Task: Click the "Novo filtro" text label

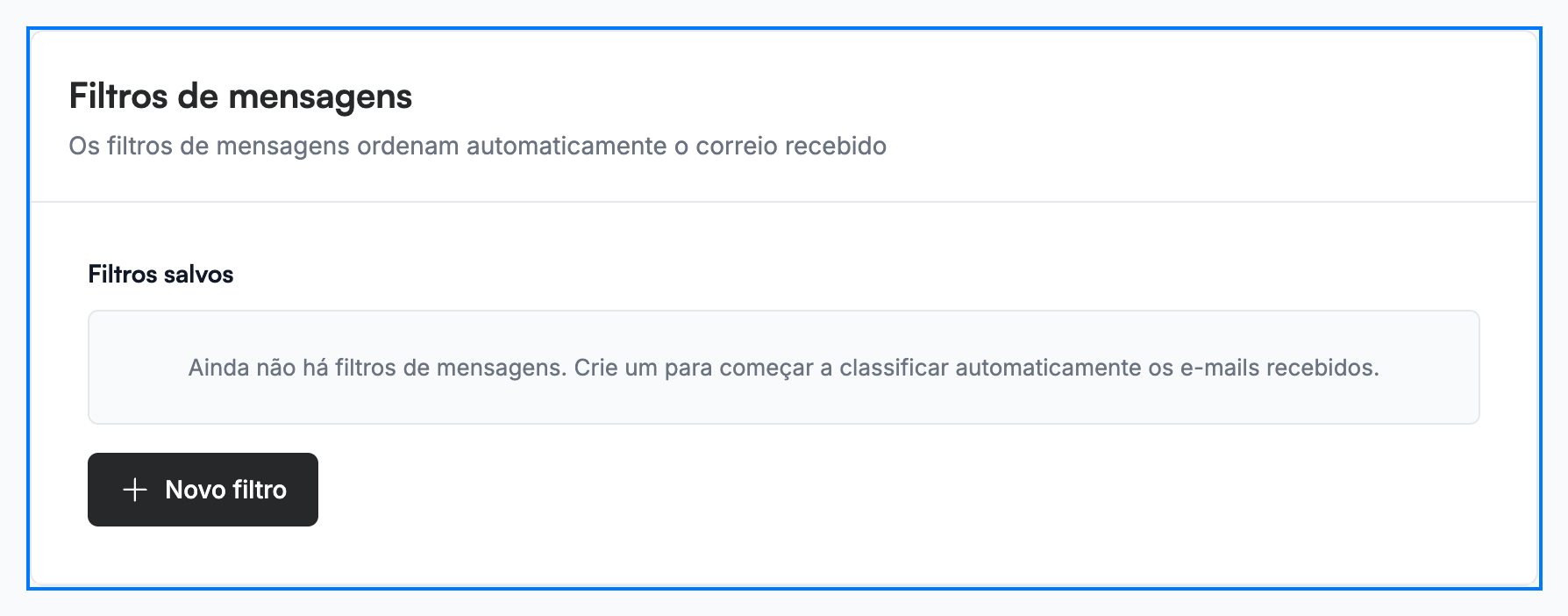Action: coord(226,490)
